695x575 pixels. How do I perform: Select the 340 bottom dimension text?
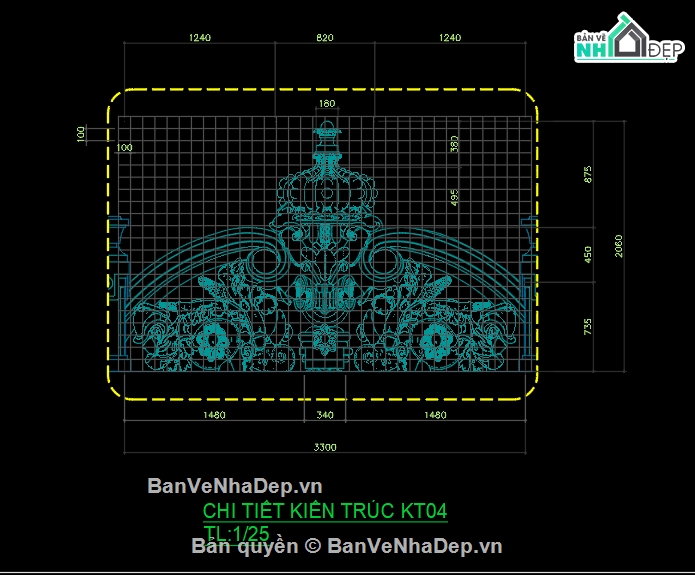click(x=325, y=414)
